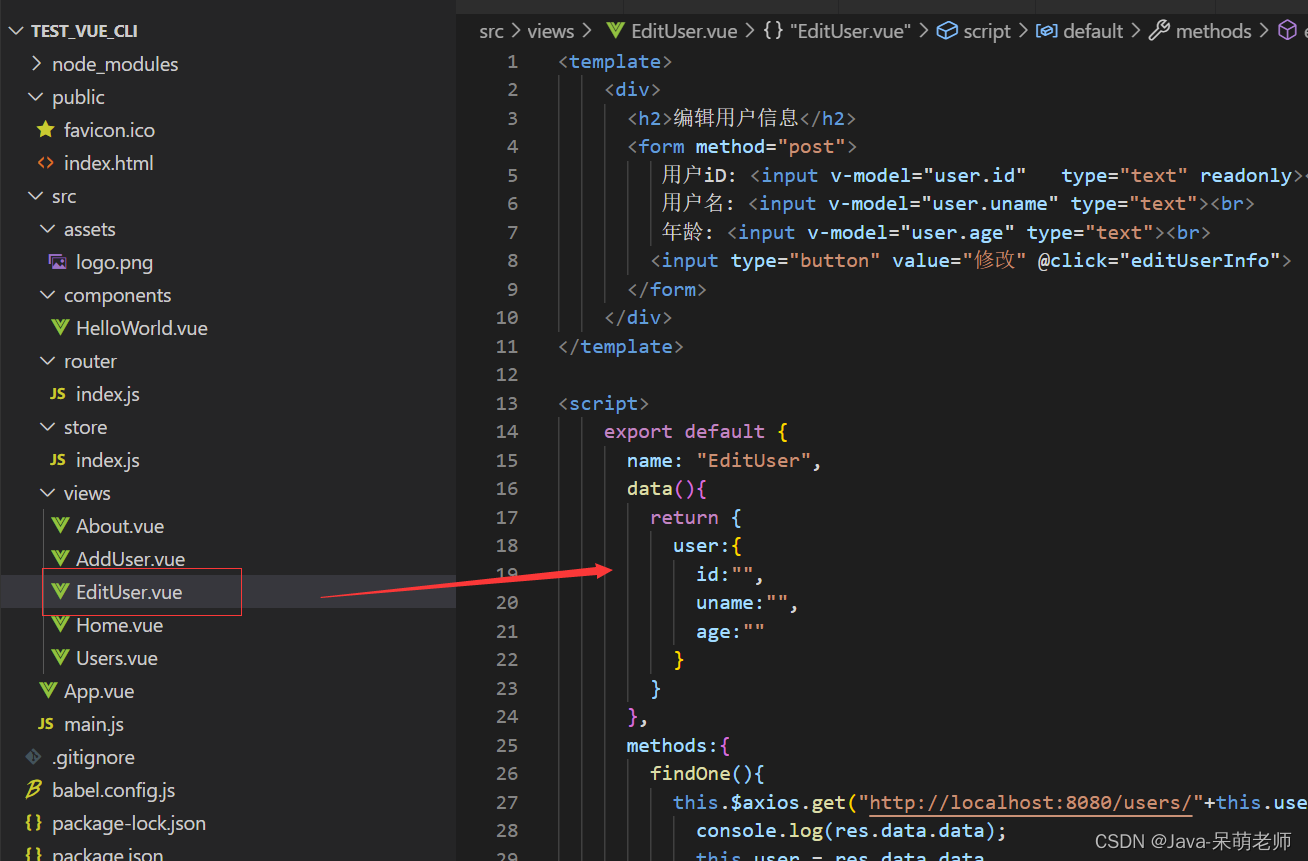
Task: Collapse the store folder
Action: (48, 427)
